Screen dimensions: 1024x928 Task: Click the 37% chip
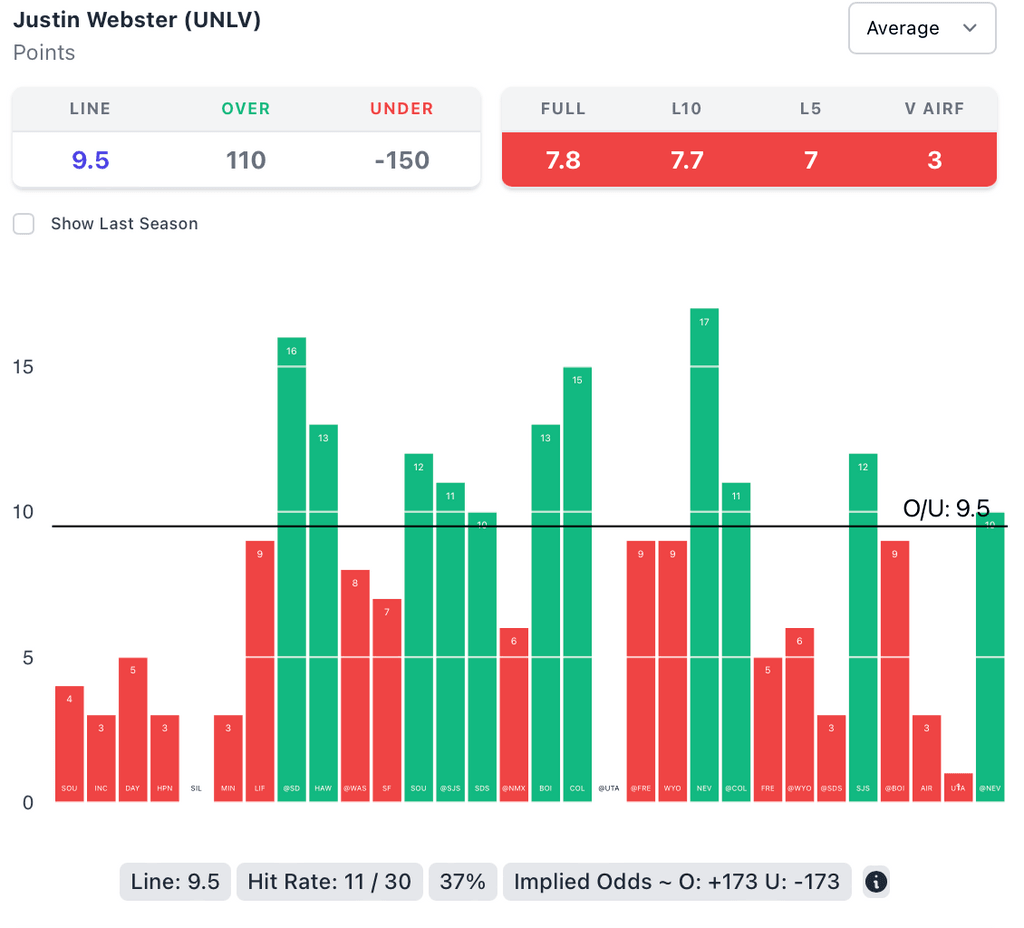[462, 882]
